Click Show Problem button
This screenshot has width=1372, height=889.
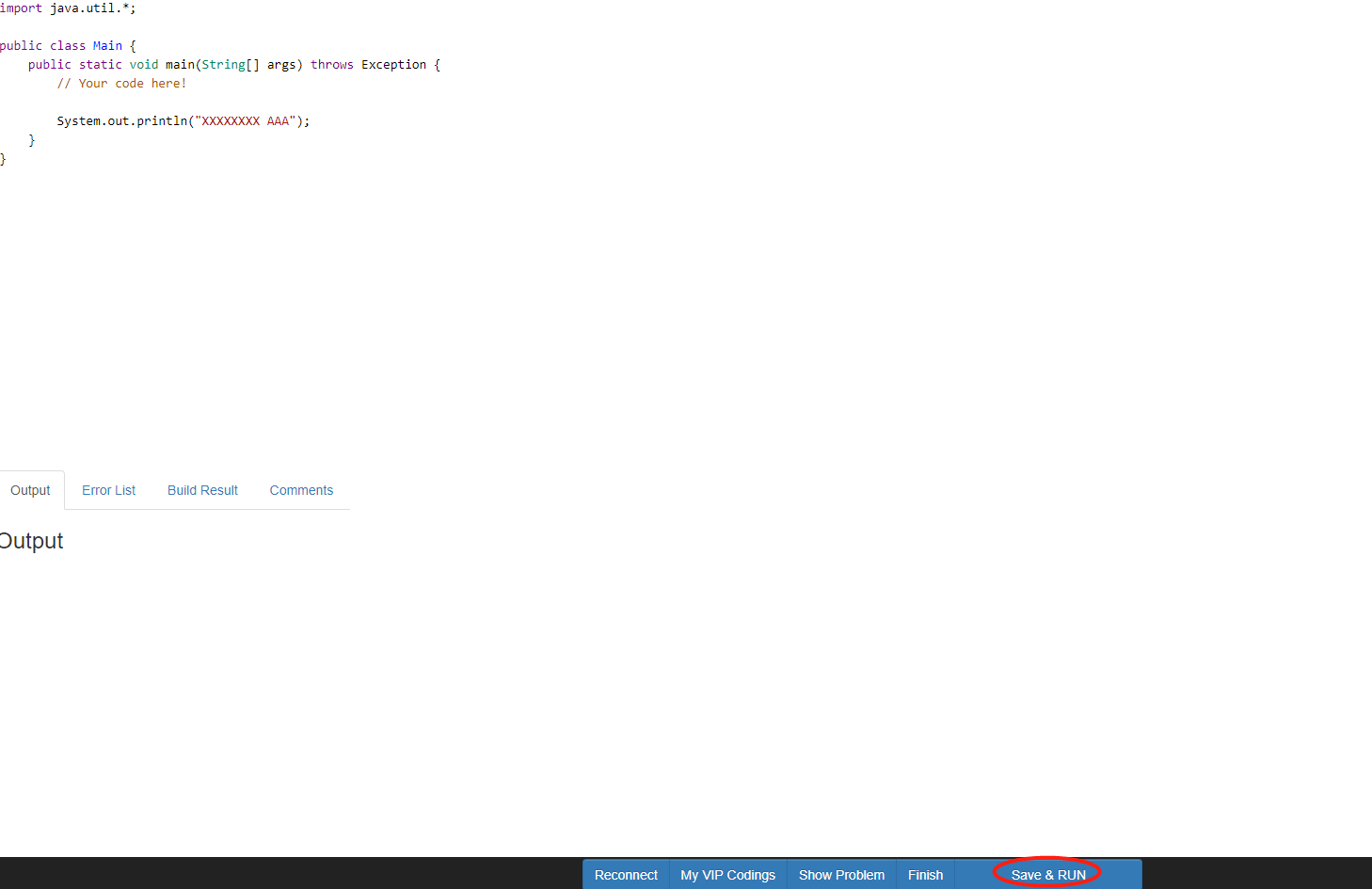pos(841,875)
